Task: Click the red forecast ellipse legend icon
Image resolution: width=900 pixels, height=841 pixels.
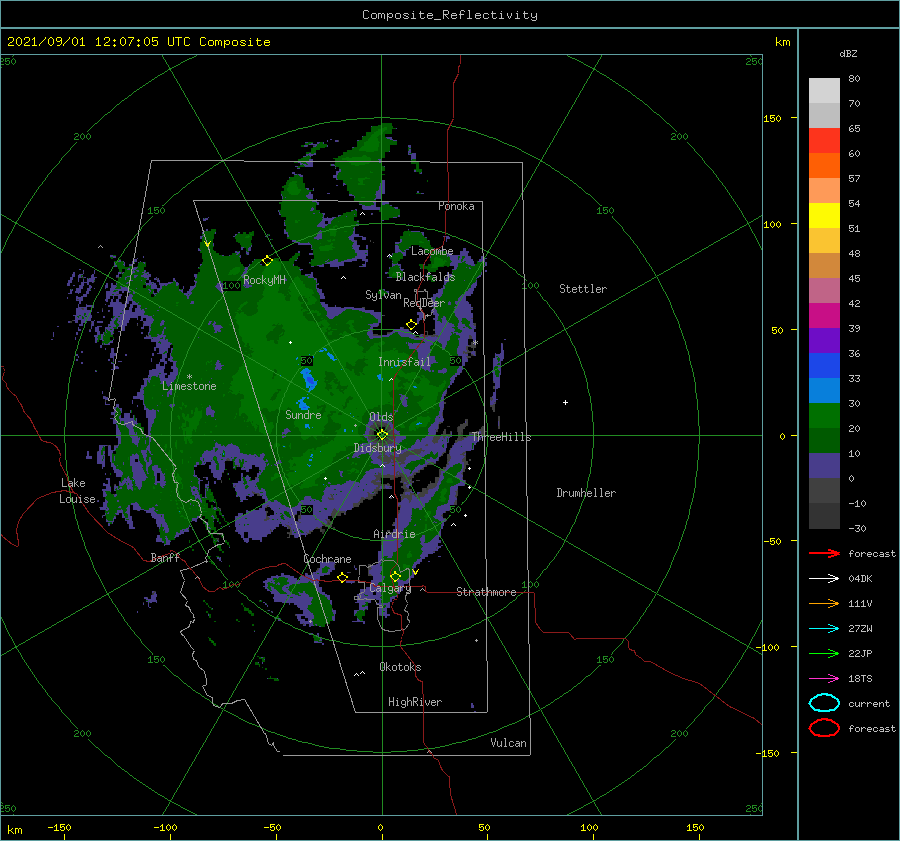Action: click(x=824, y=728)
